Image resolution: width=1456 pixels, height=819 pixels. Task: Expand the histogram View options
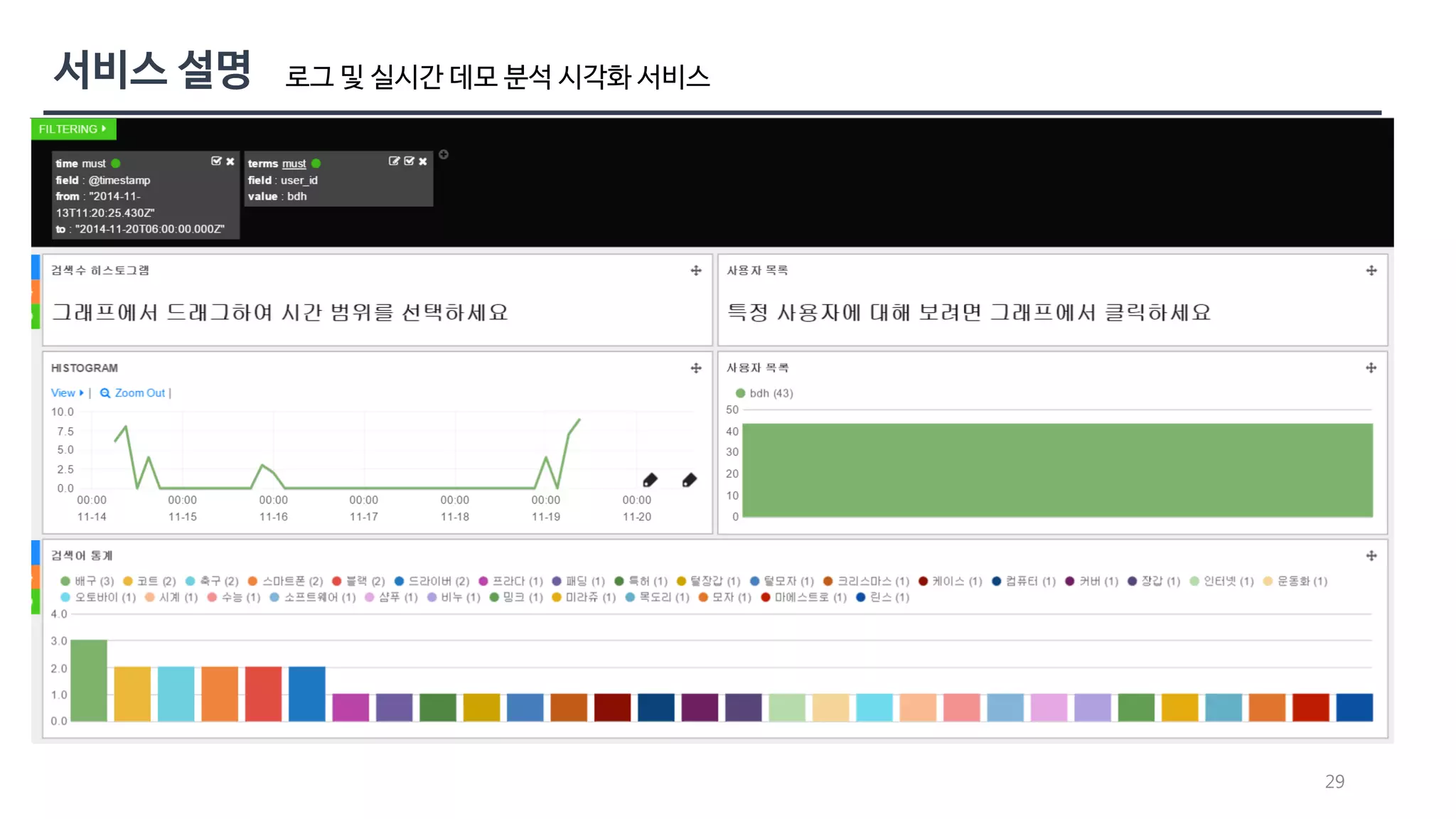pos(67,392)
